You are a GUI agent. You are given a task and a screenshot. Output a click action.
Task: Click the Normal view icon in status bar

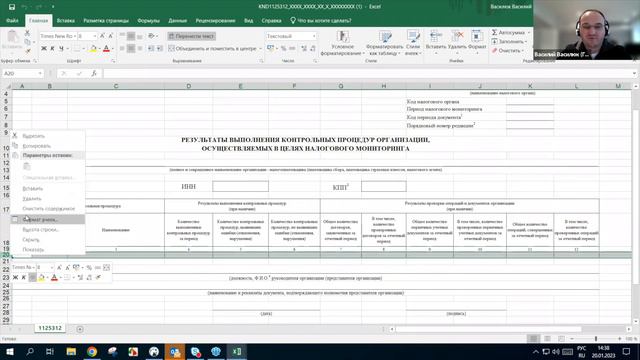pyautogui.click(x=533, y=339)
